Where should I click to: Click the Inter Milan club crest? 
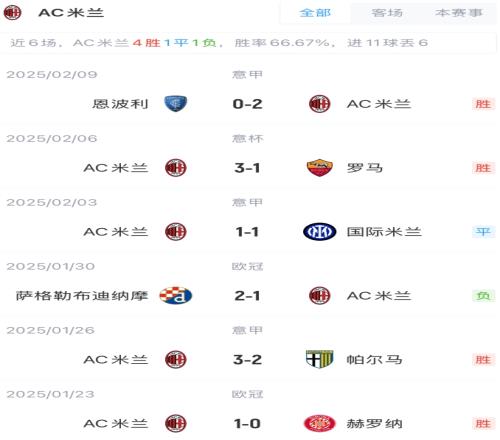[319, 232]
